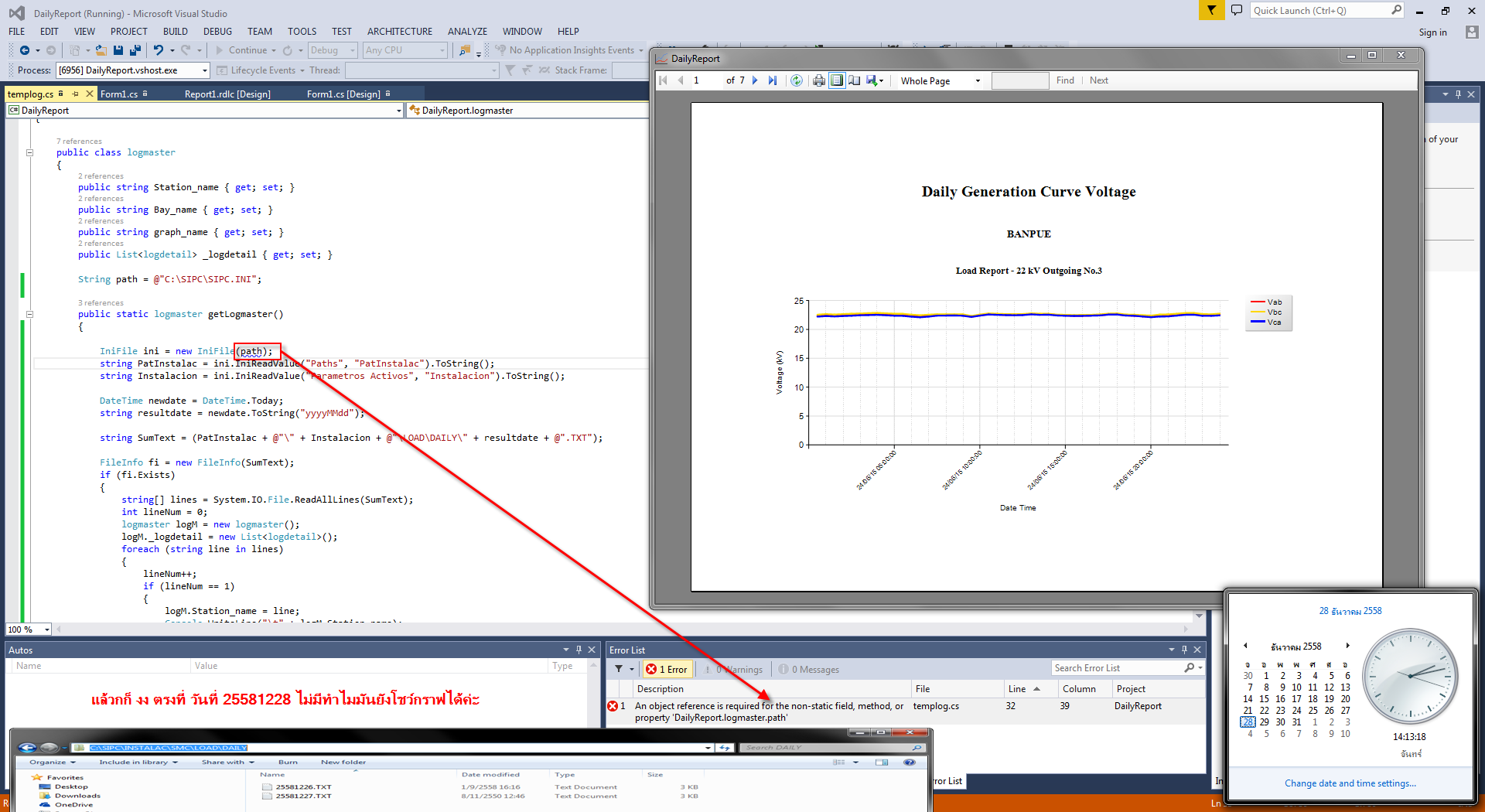Go to next report page arrow
Screen dimensions: 1485x812
point(755,80)
